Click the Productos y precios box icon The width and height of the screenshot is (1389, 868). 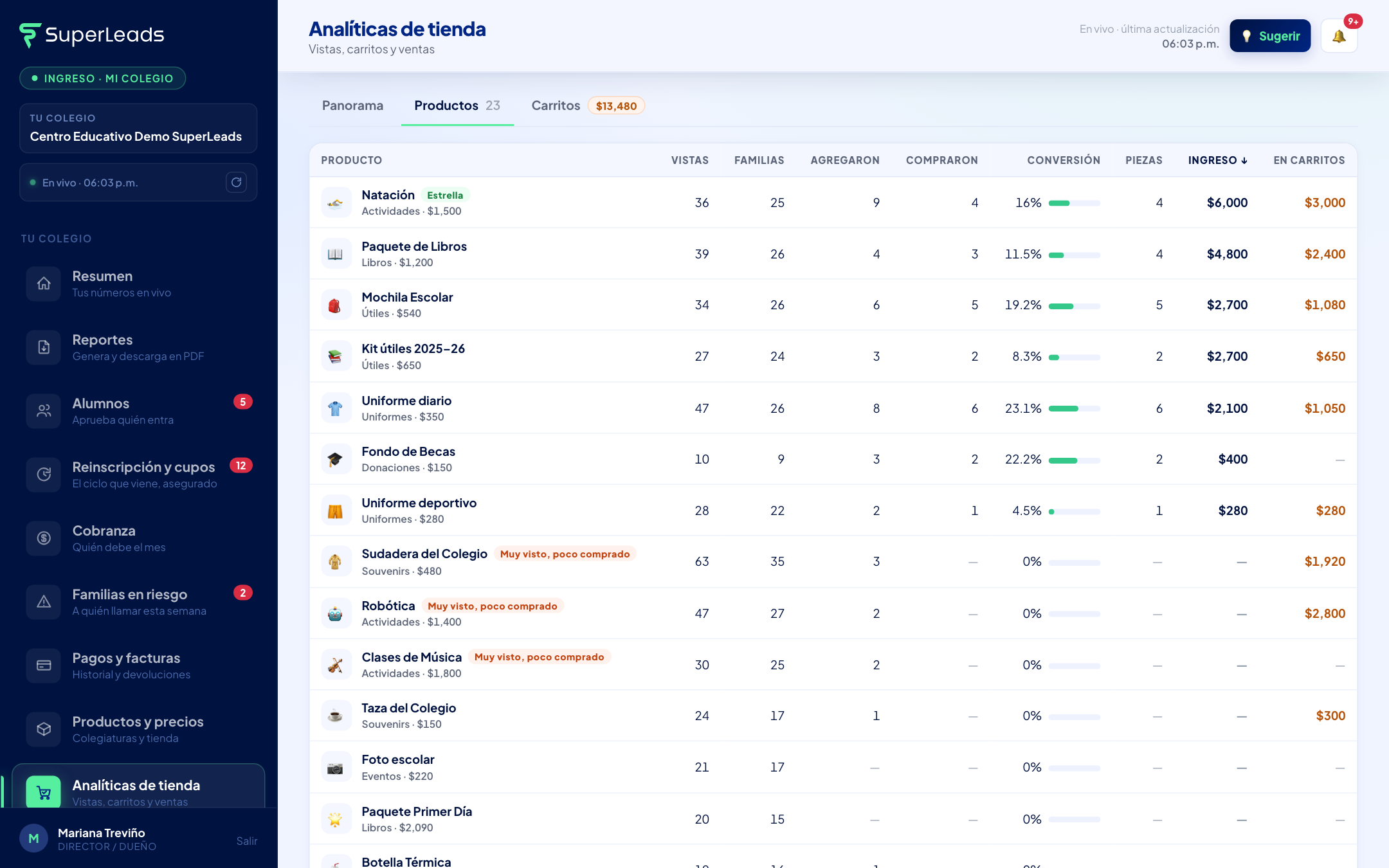pyautogui.click(x=44, y=729)
